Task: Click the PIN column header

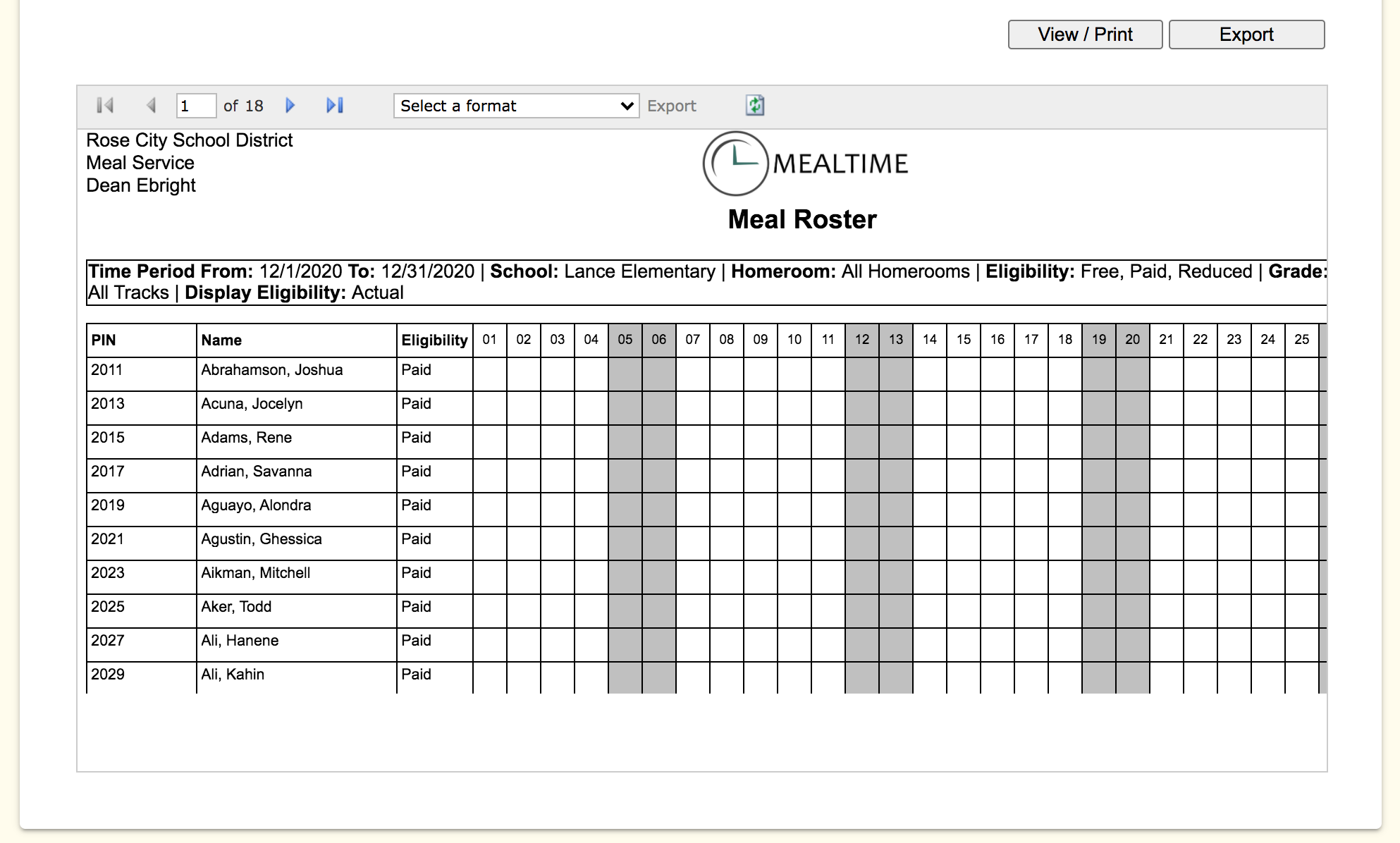Action: tap(104, 340)
